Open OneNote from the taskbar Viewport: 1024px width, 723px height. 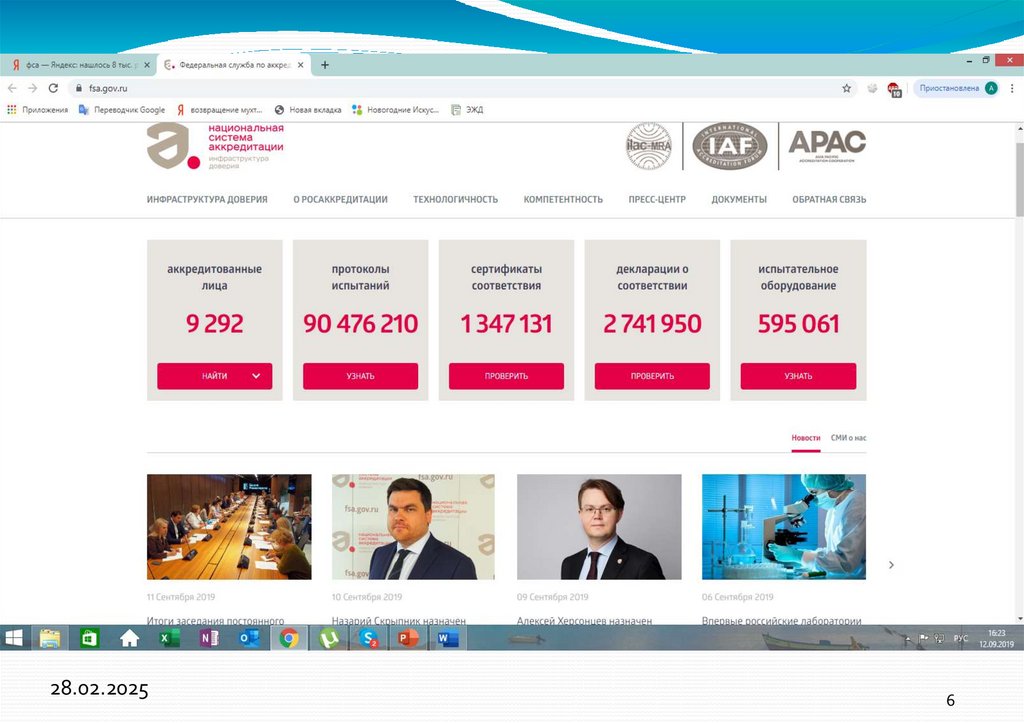pyautogui.click(x=209, y=638)
